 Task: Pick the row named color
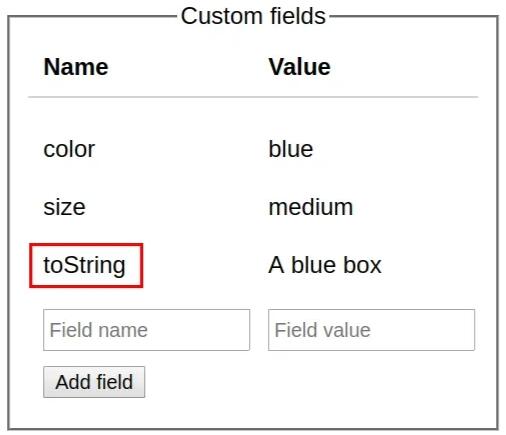click(253, 149)
